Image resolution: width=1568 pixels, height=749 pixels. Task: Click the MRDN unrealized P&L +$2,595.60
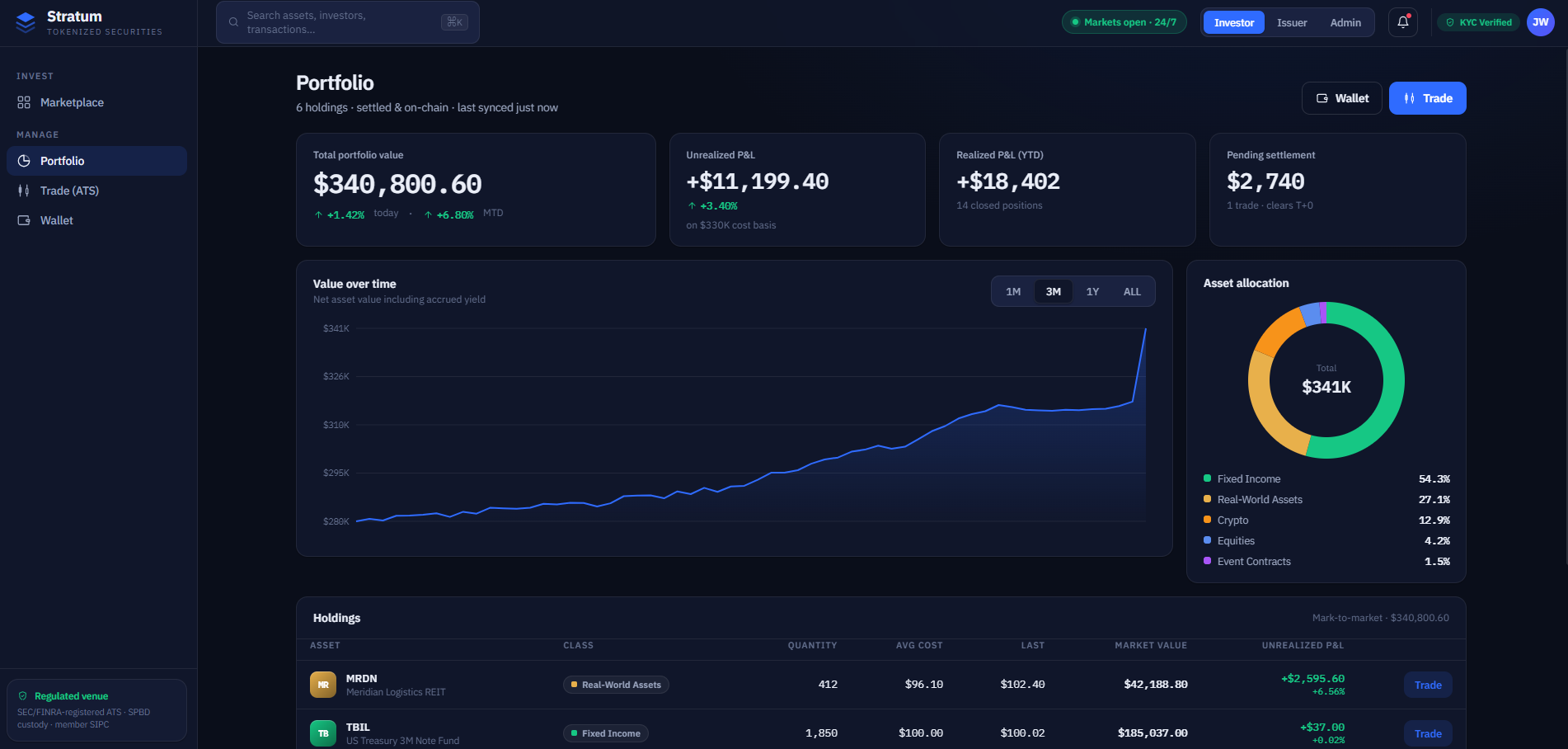coord(1312,679)
